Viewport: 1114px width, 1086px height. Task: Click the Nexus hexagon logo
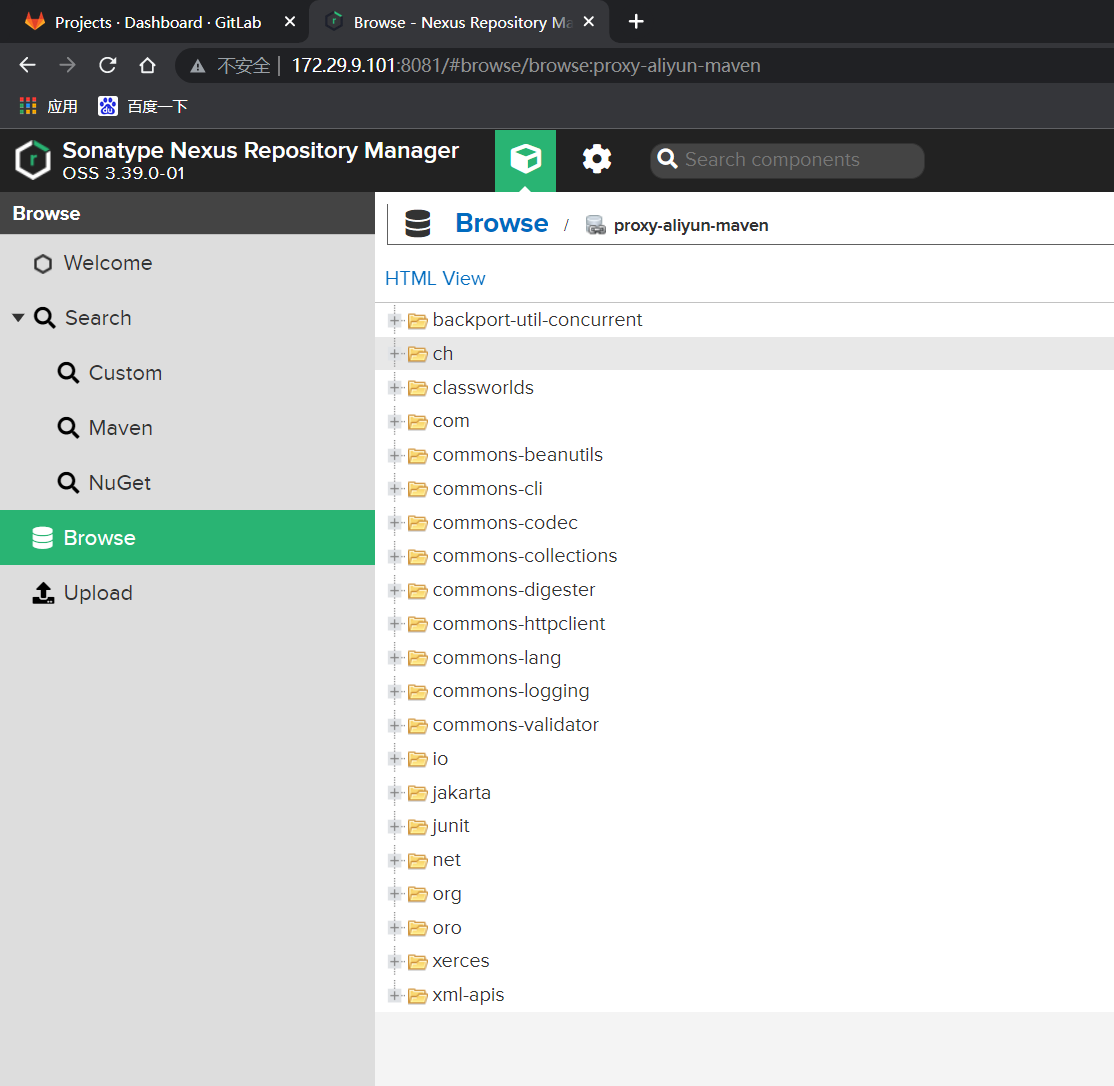pos(33,160)
